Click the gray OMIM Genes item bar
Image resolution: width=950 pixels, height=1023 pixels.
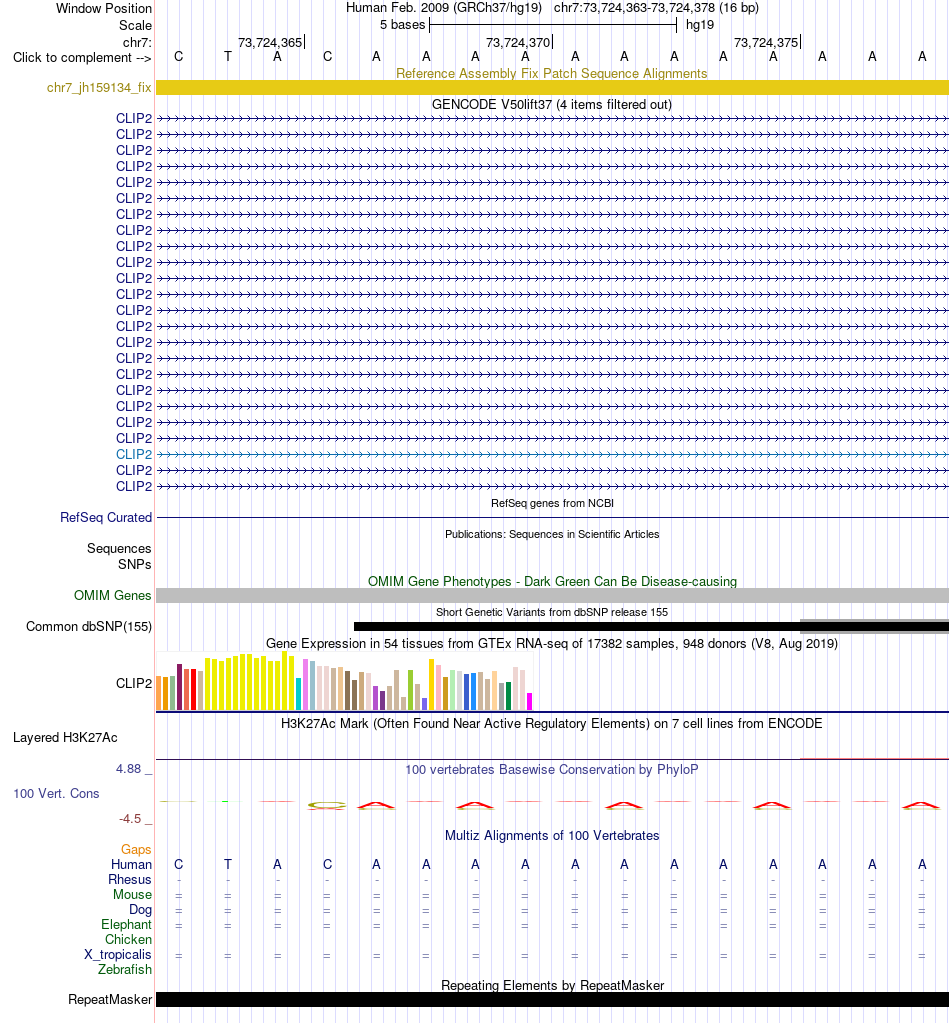pos(552,595)
